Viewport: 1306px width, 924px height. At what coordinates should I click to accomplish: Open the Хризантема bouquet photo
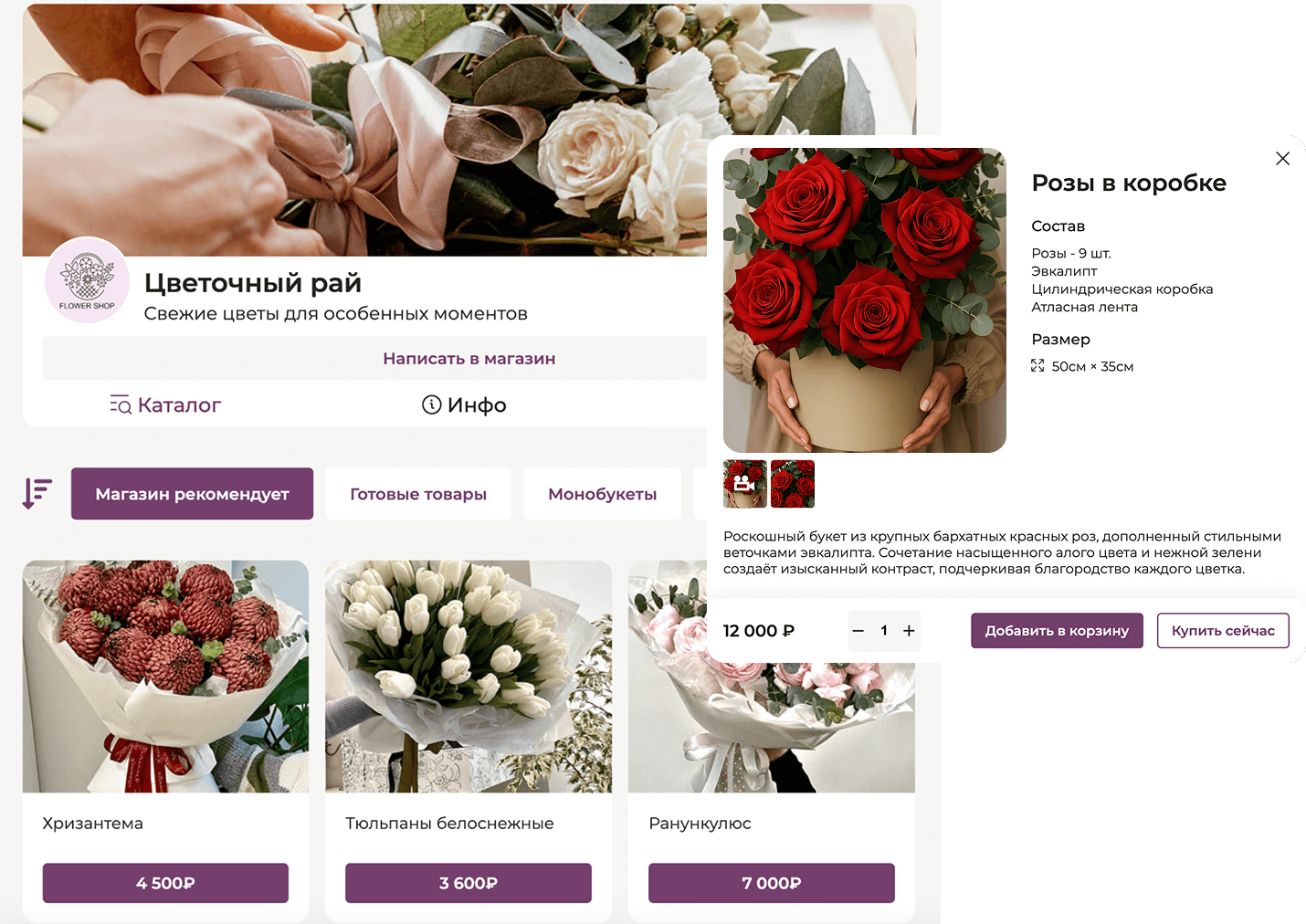pyautogui.click(x=165, y=677)
